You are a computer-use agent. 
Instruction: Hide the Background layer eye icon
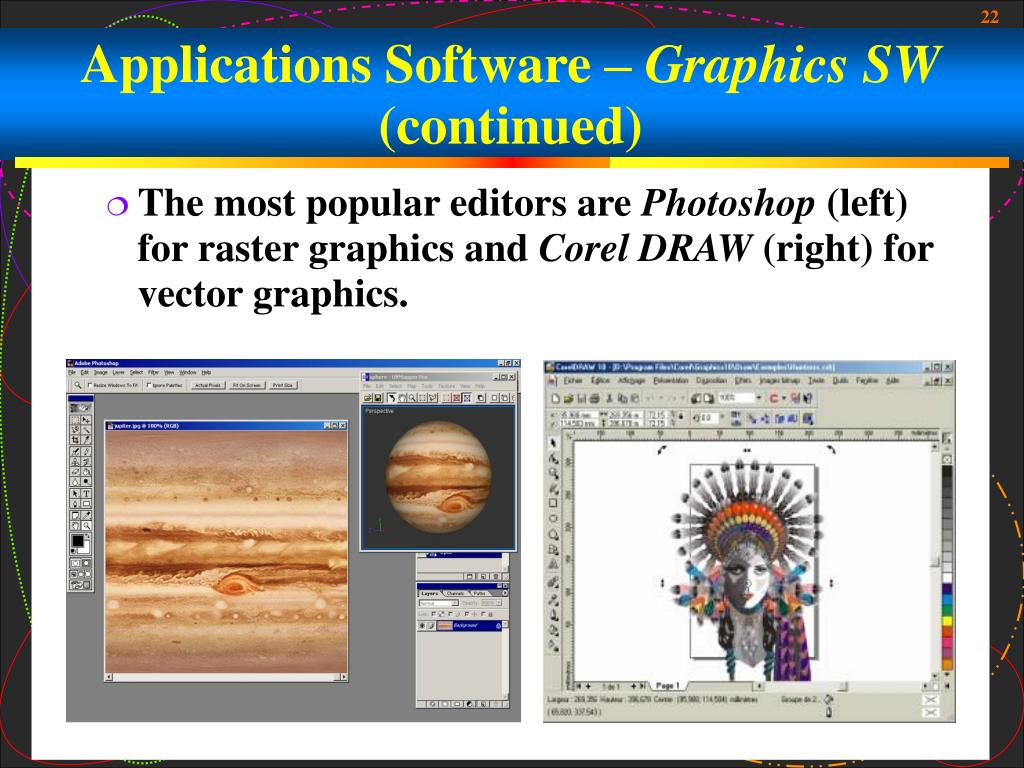[x=422, y=626]
